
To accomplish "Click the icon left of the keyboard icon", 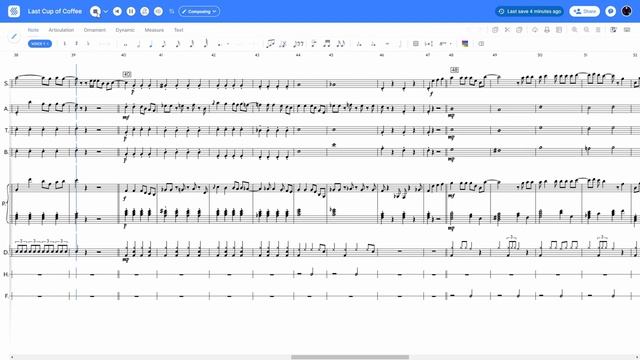I will (x=613, y=30).
